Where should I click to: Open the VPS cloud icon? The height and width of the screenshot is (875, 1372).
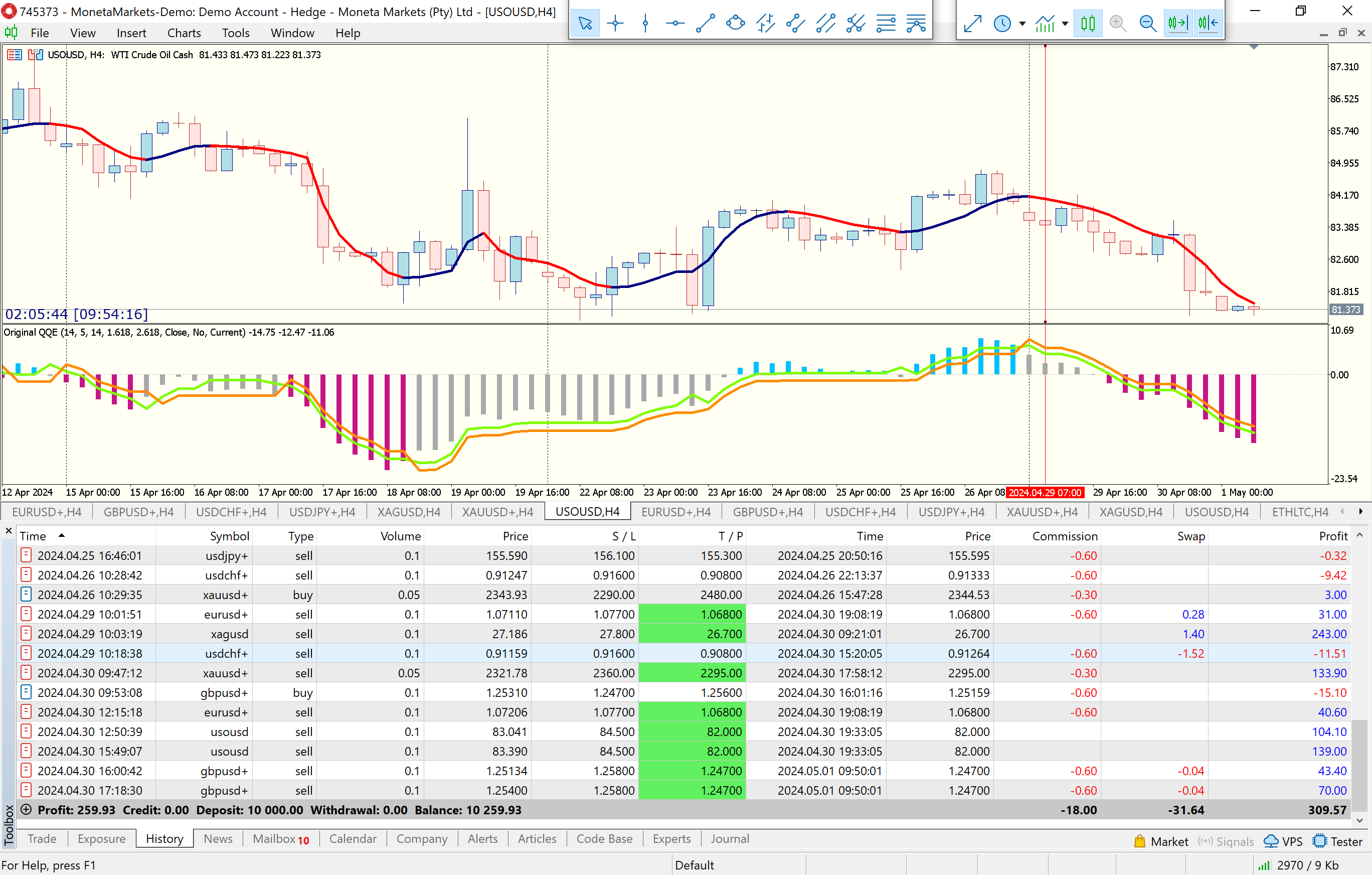point(1271,841)
